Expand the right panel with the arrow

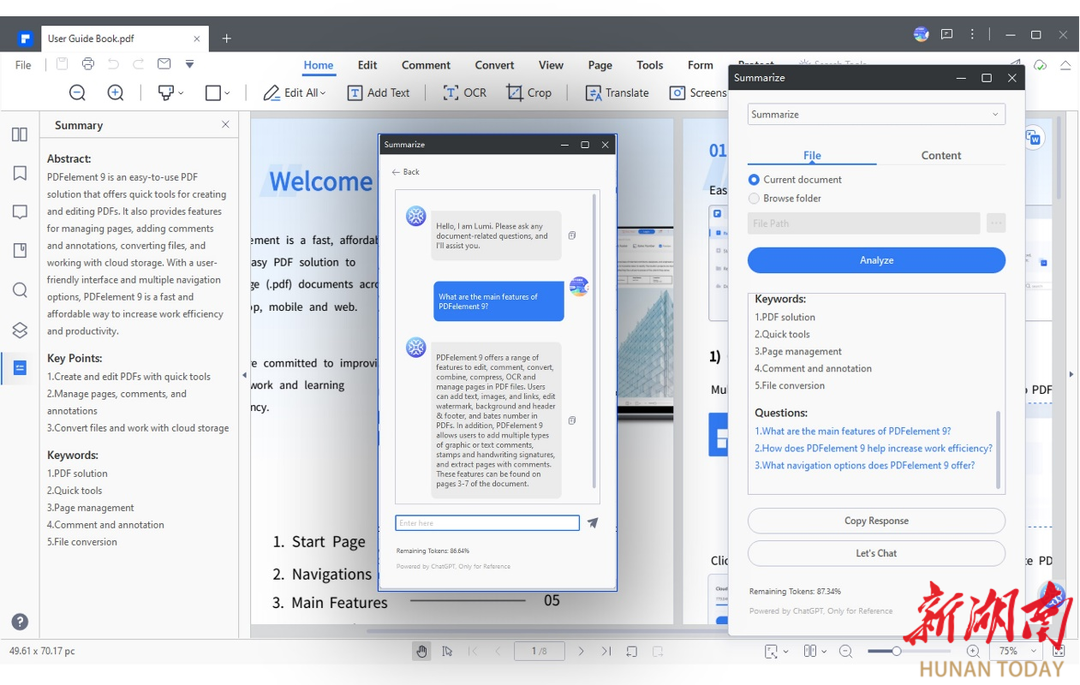1071,375
